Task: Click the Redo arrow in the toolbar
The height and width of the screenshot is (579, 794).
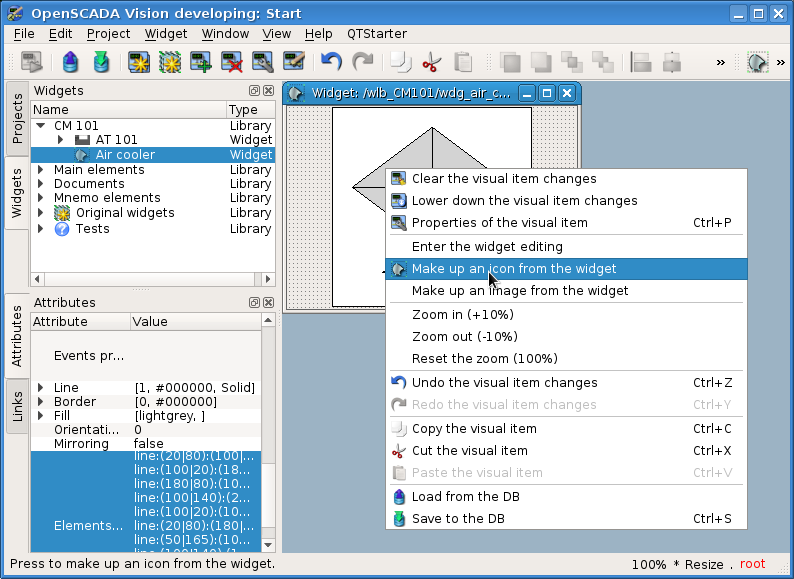Action: [363, 62]
